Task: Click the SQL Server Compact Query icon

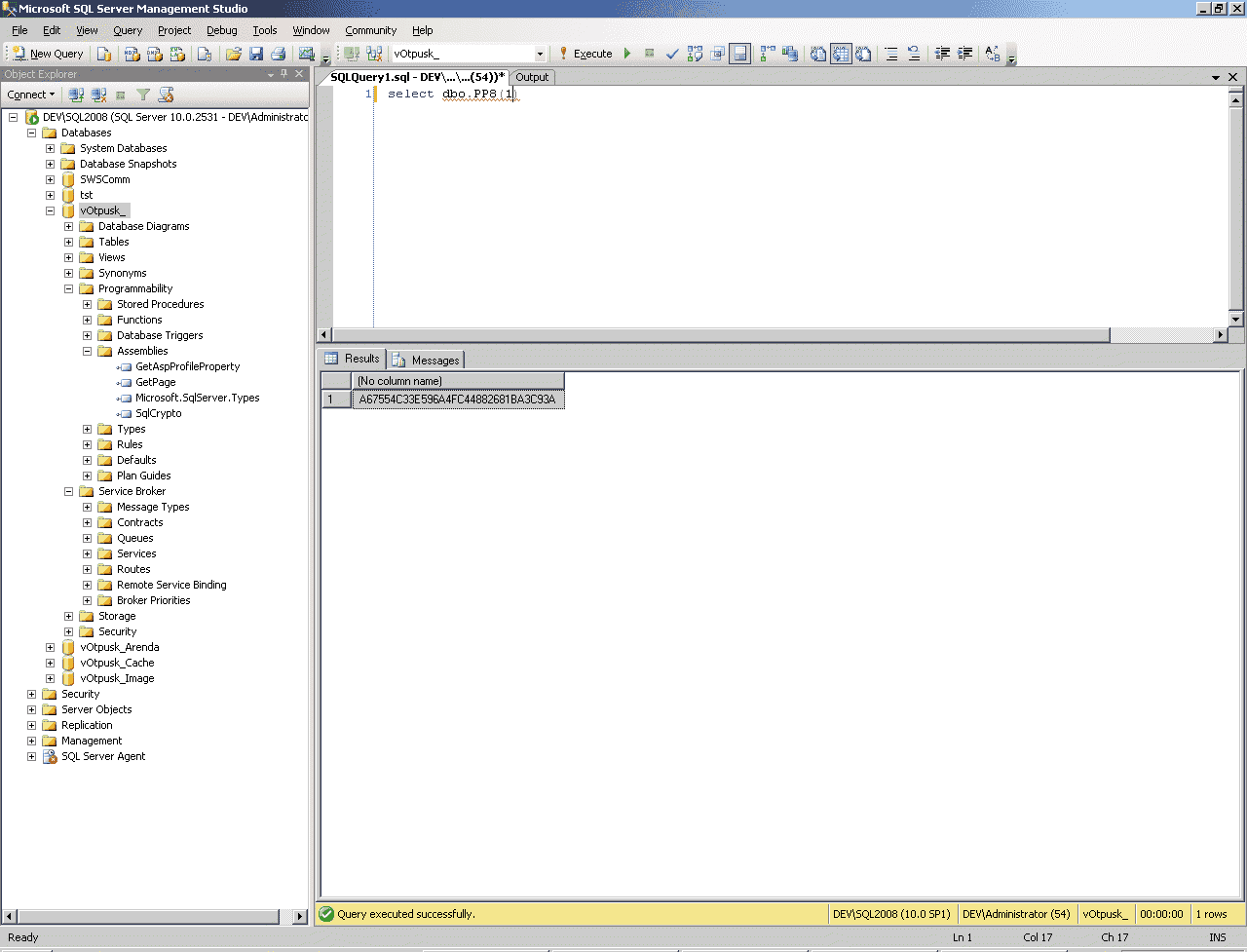Action: pos(205,54)
